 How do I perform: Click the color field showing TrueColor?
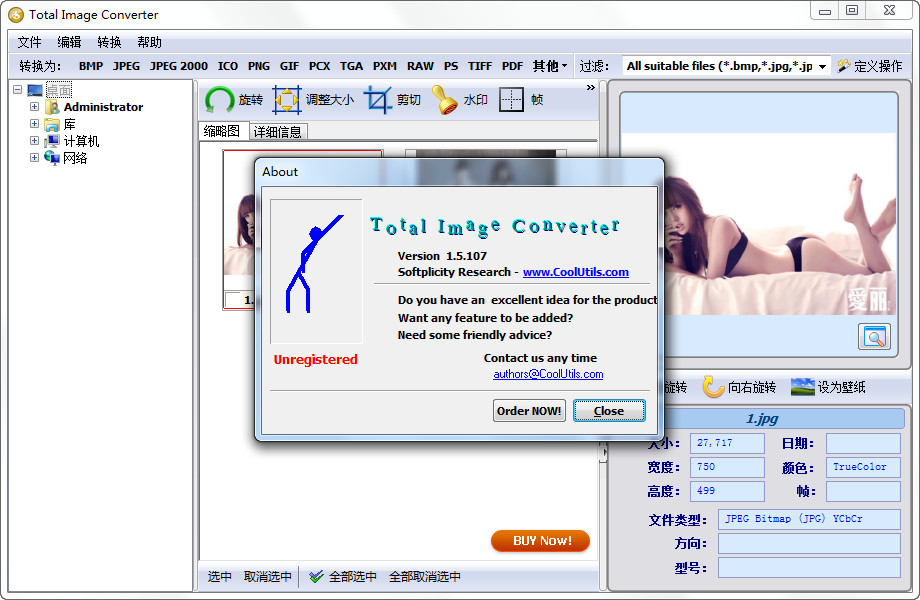(x=863, y=467)
